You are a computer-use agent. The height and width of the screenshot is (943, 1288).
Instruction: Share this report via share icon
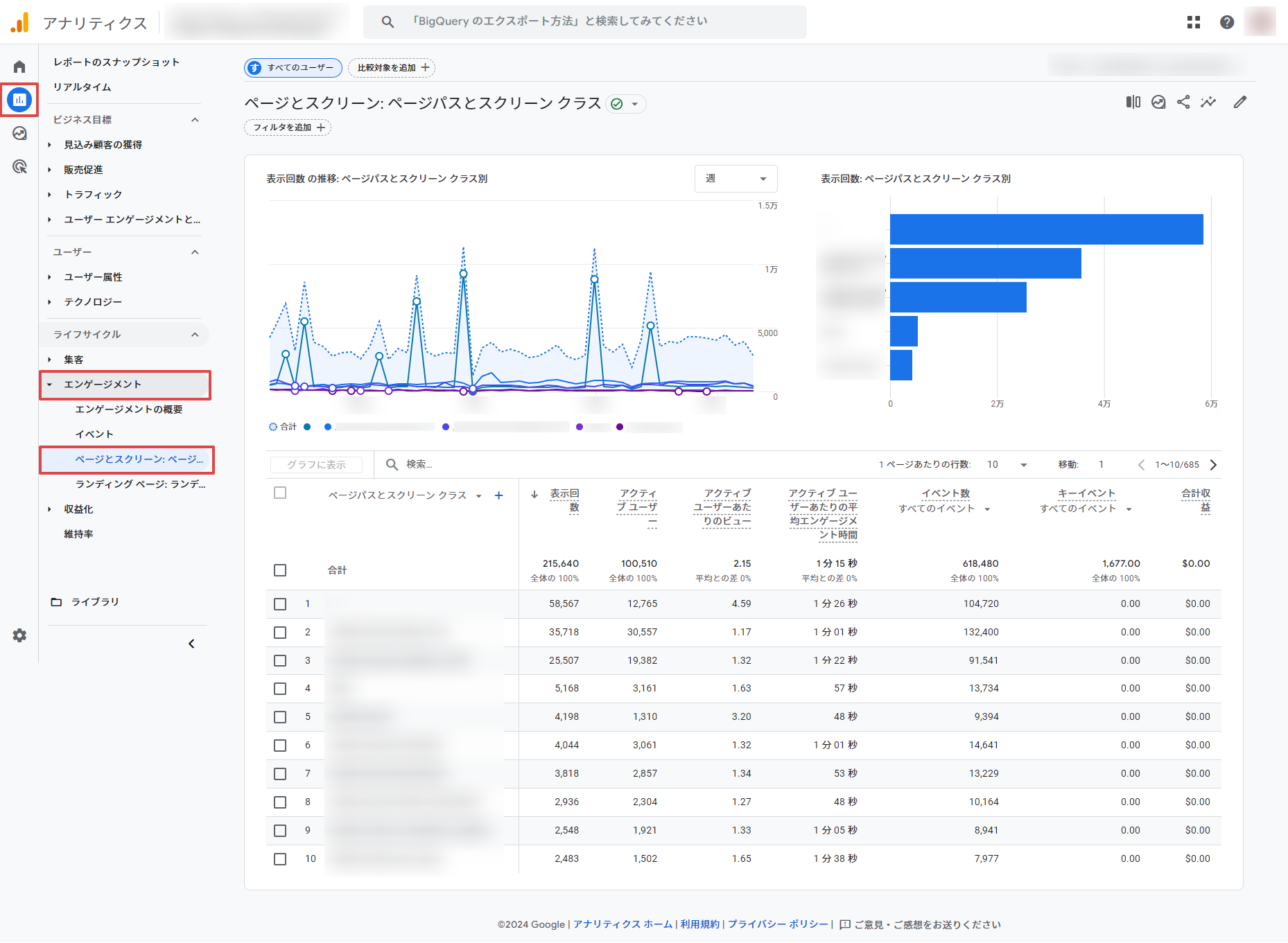[1183, 103]
